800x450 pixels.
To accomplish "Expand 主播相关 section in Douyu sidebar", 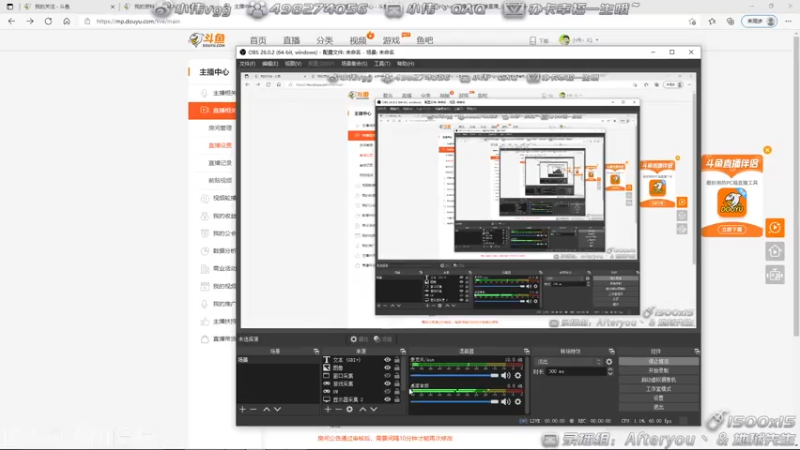I will tap(219, 93).
